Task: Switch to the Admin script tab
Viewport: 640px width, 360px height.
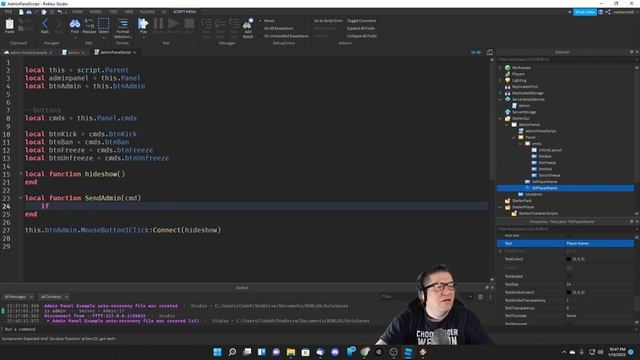Action: [73, 53]
